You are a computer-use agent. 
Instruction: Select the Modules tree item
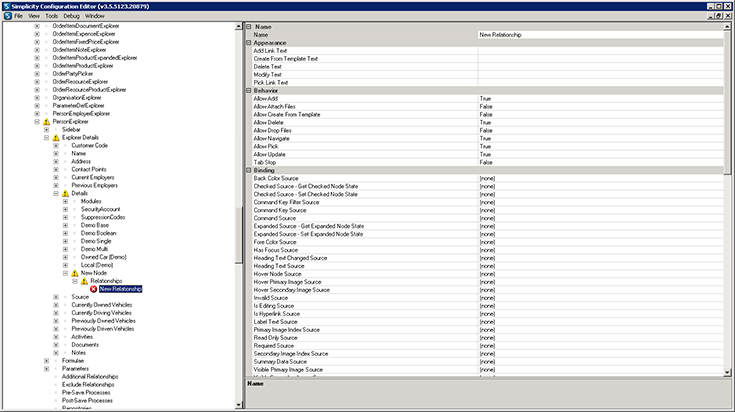[x=91, y=202]
